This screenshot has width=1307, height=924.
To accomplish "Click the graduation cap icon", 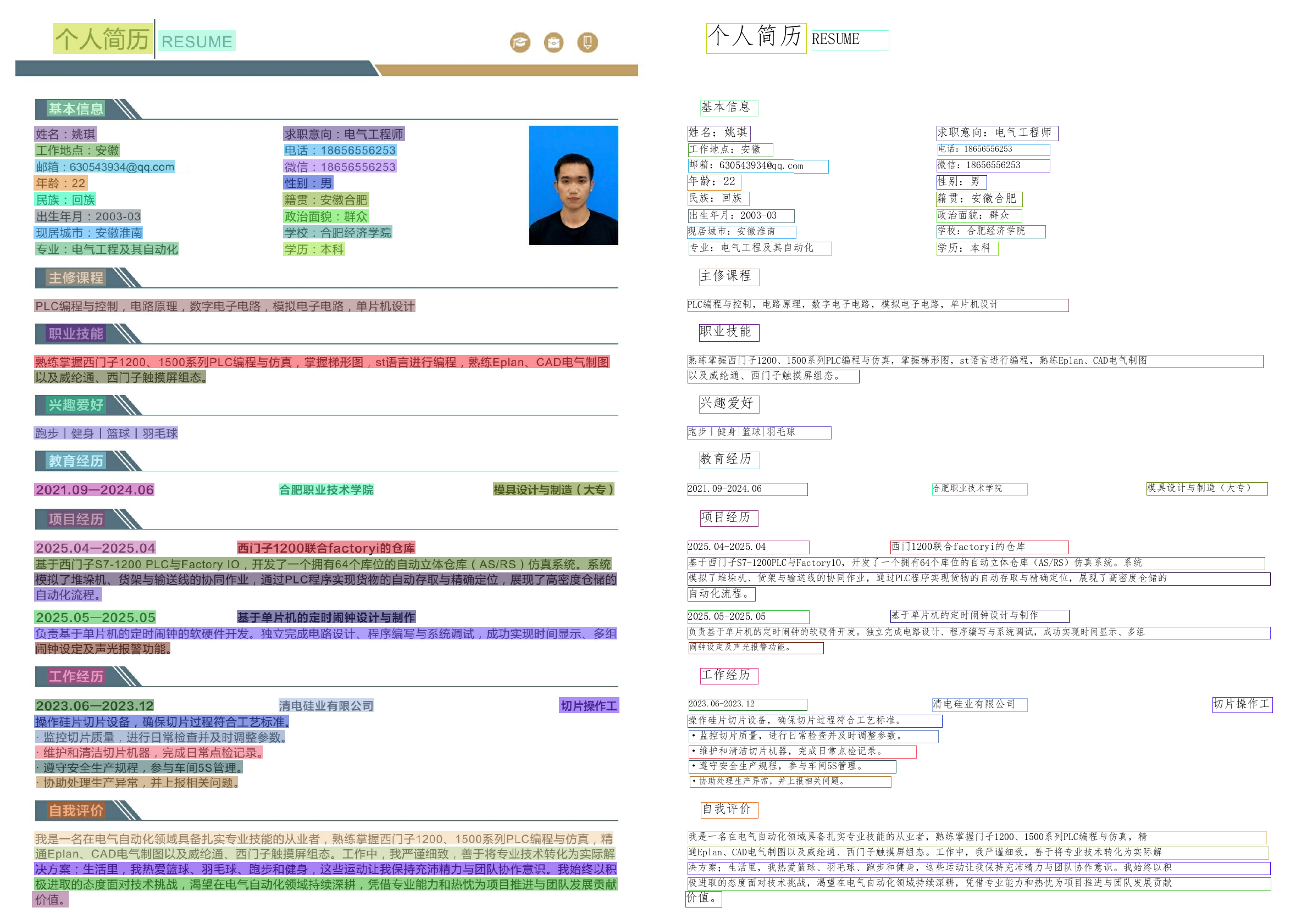I will point(520,42).
